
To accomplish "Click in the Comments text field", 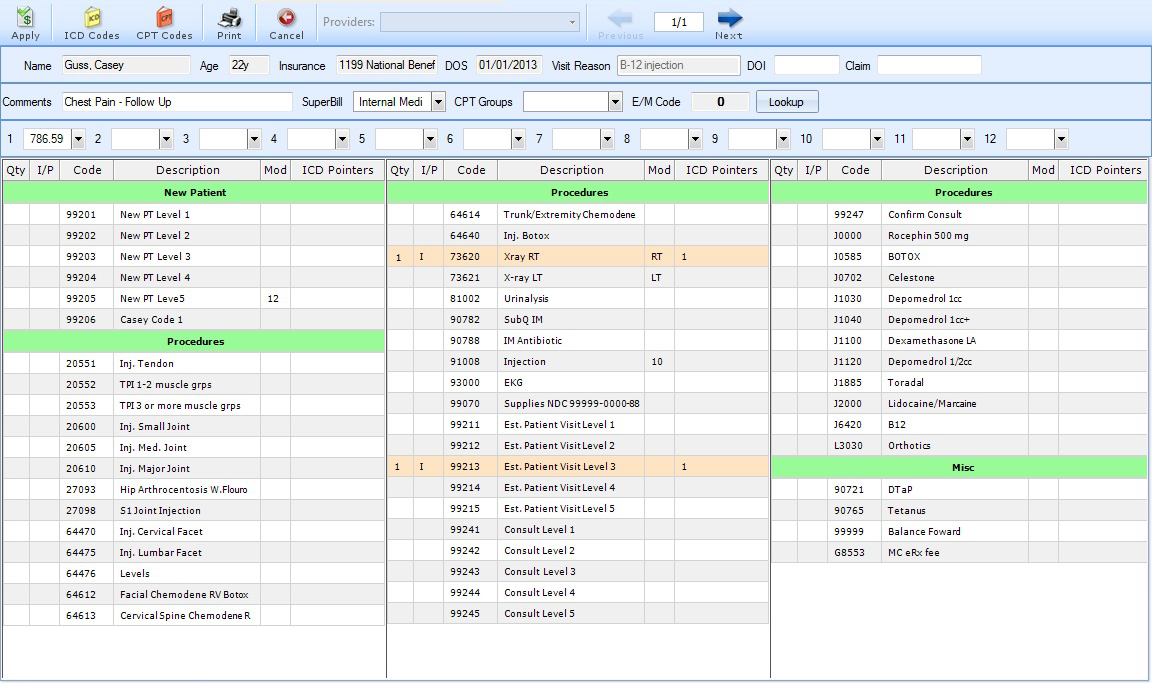I will [x=177, y=102].
